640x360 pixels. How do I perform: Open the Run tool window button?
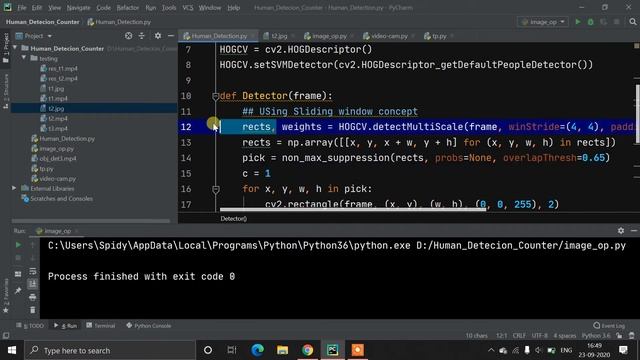pyautogui.click(x=65, y=325)
